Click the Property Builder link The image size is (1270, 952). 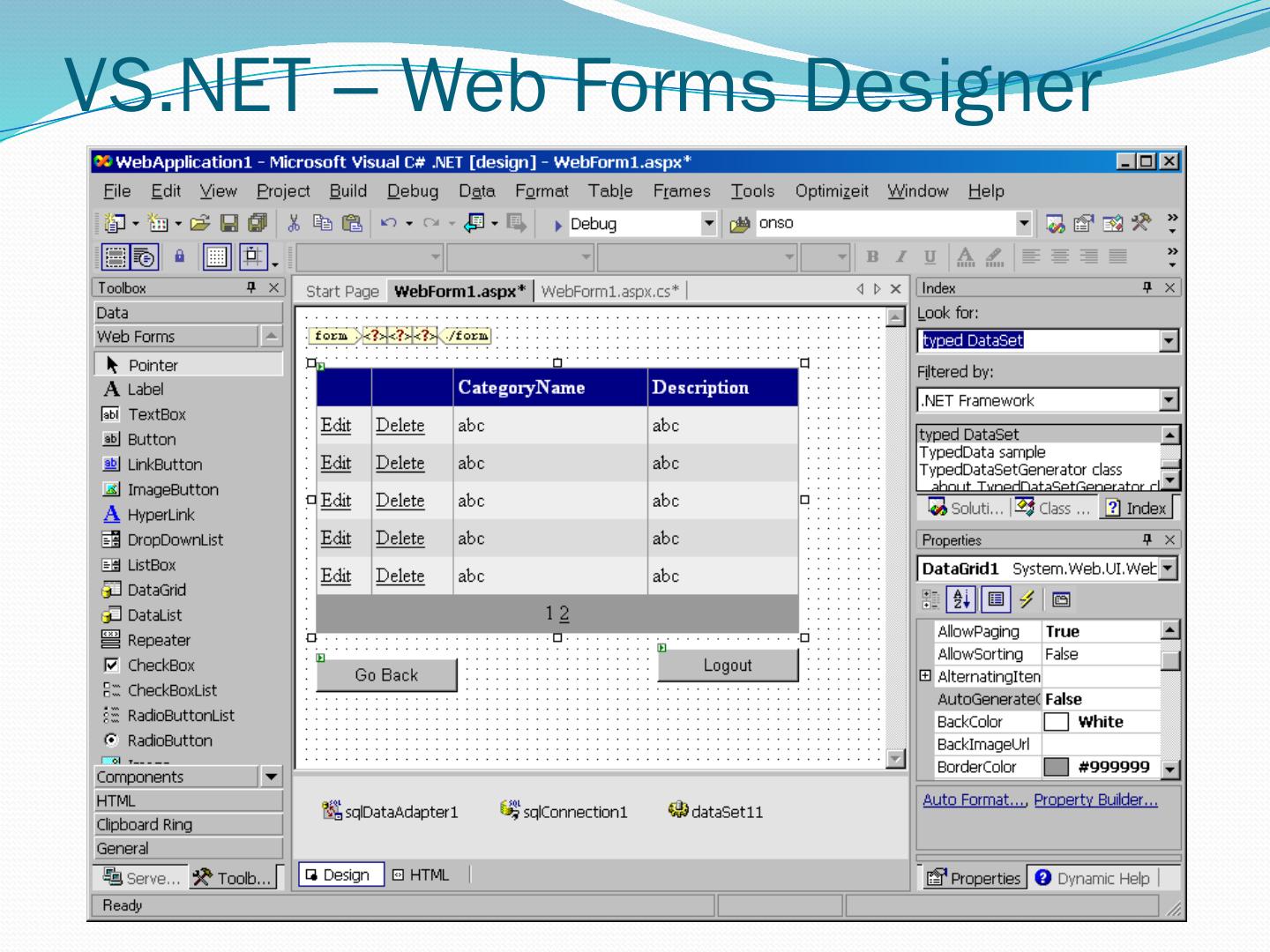pos(1096,800)
